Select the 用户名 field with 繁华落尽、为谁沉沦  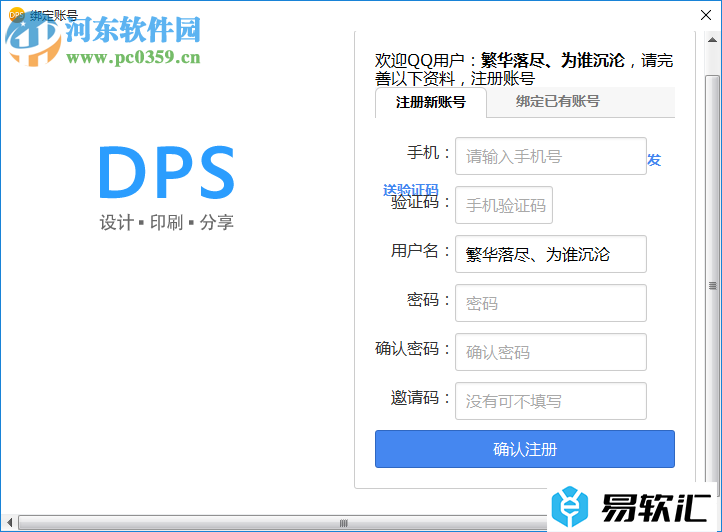(551, 254)
